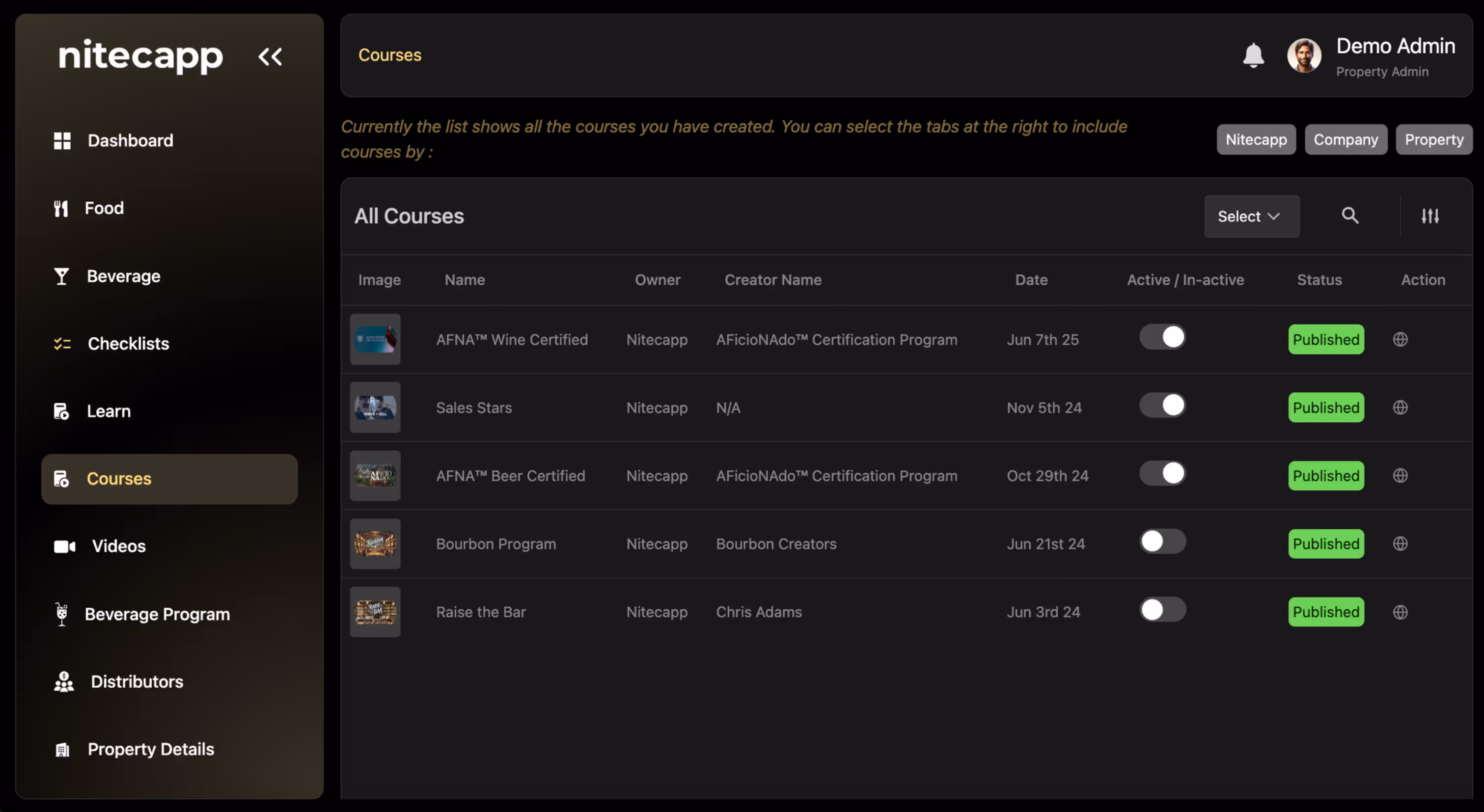The height and width of the screenshot is (812, 1484).
Task: Switch to the Company tab
Action: click(x=1347, y=139)
